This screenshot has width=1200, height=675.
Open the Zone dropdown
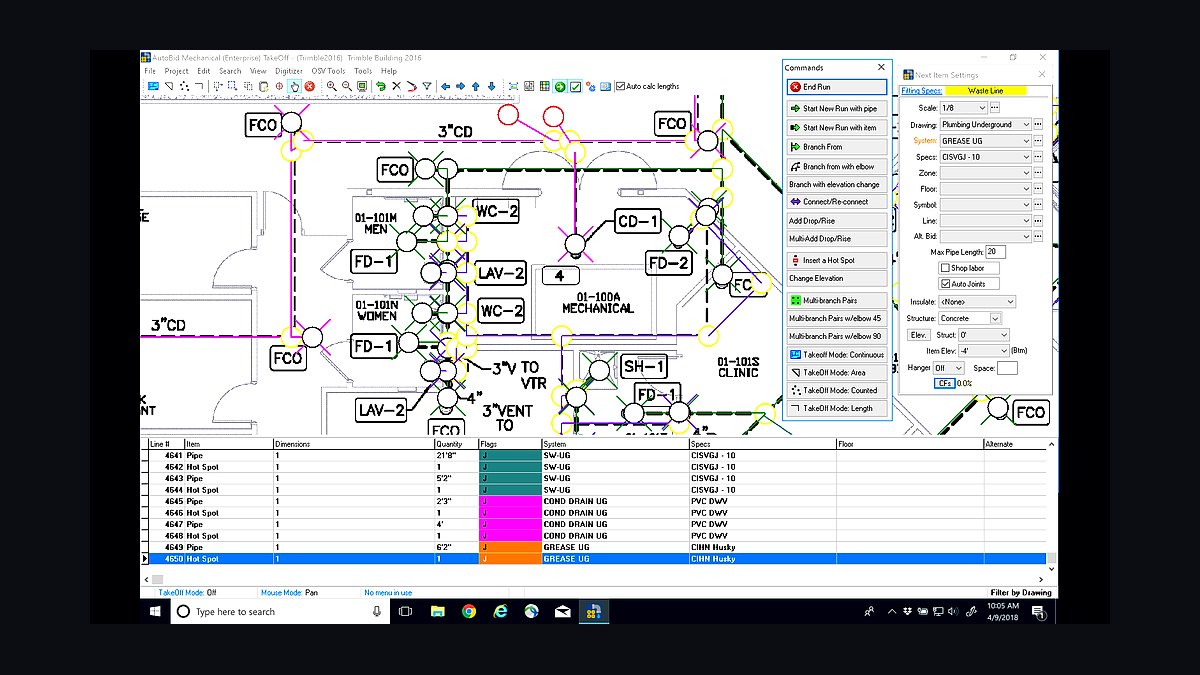985,173
